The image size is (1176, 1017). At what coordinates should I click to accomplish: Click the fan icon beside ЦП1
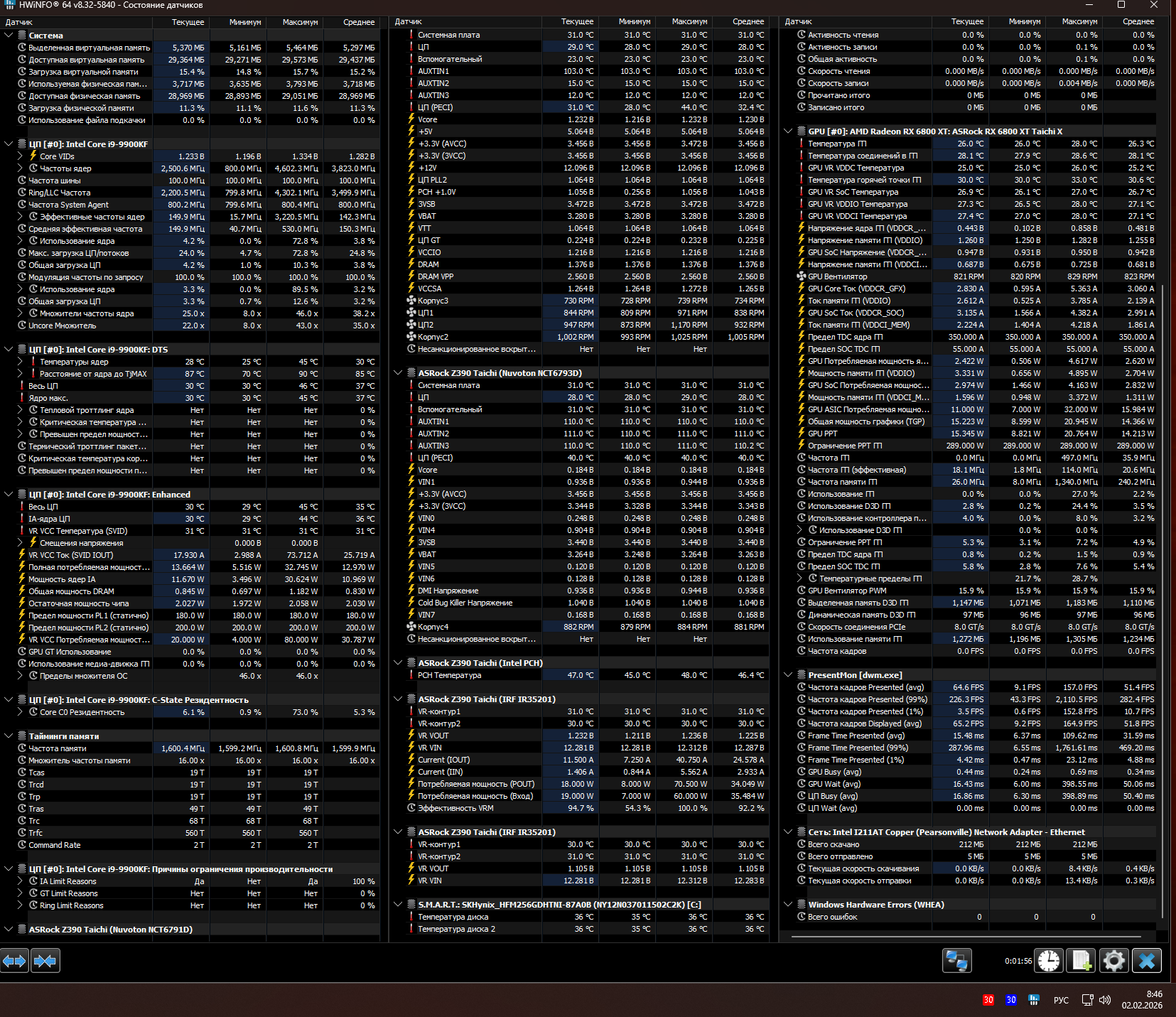(x=411, y=313)
